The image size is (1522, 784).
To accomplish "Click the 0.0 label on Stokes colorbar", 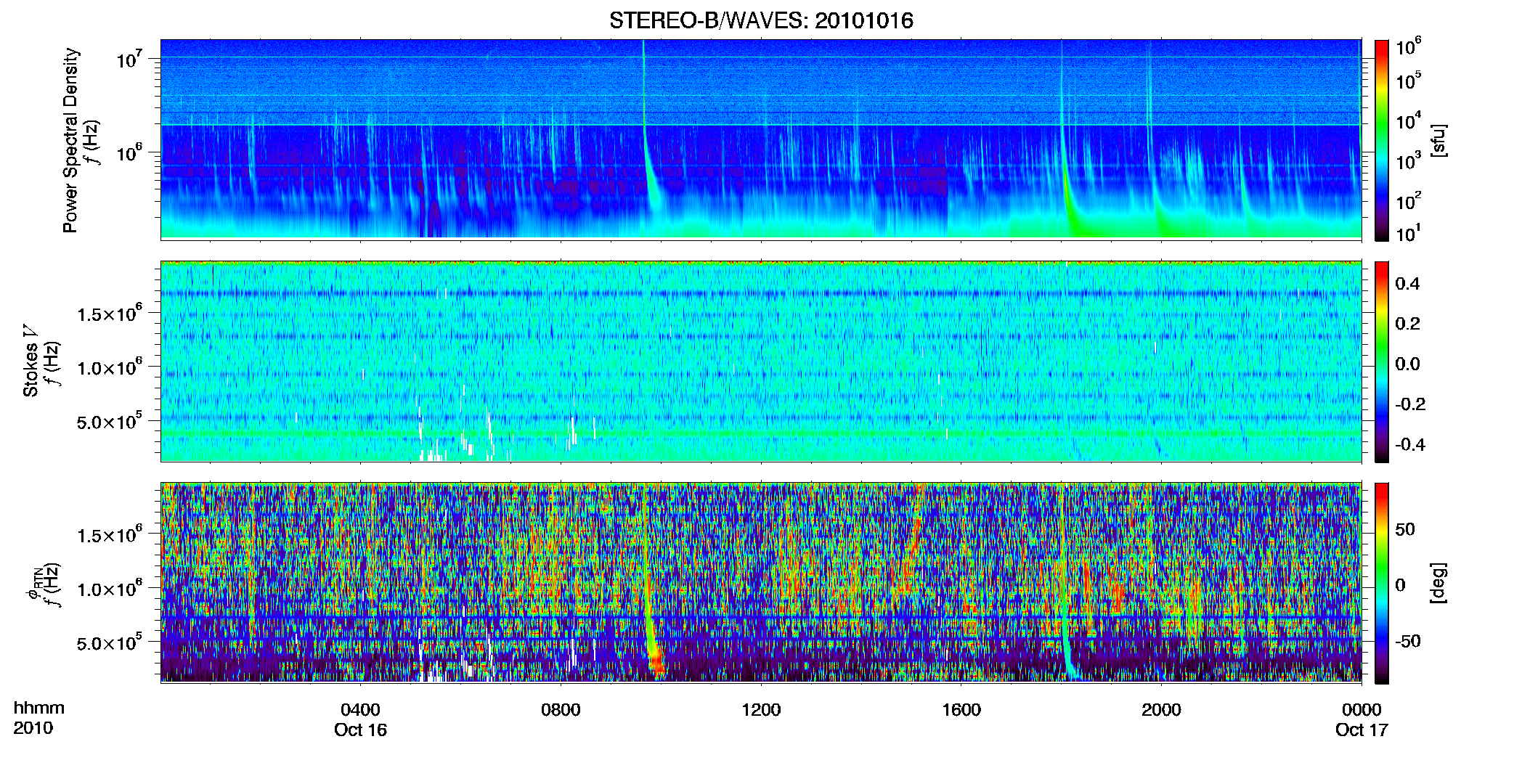I will [1407, 364].
